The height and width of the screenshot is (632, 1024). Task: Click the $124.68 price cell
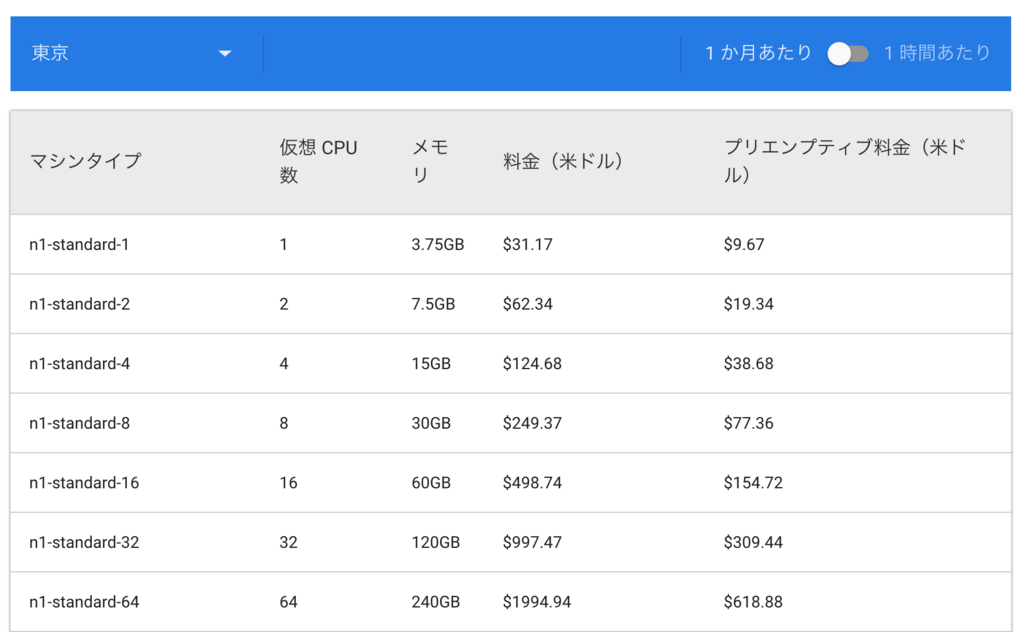[532, 364]
